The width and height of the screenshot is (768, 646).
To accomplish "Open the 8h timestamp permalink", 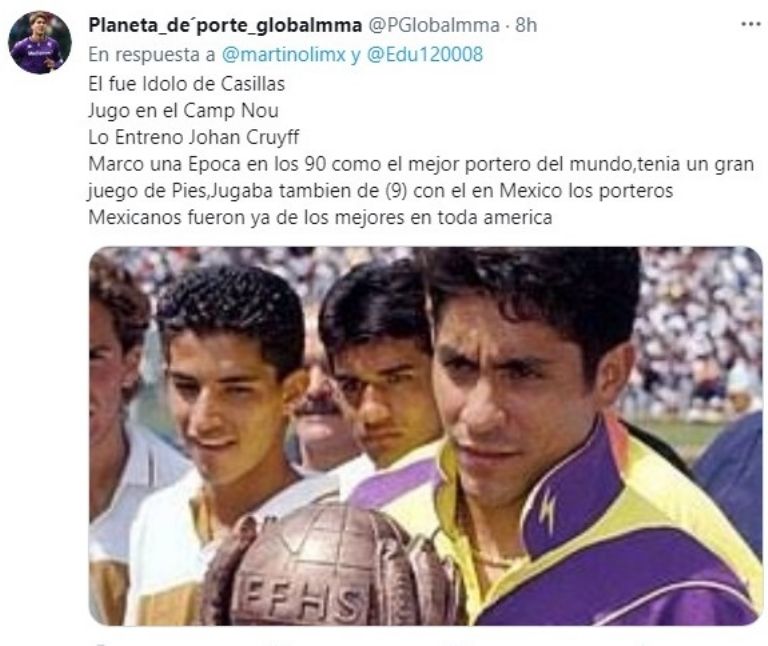I will (x=526, y=25).
